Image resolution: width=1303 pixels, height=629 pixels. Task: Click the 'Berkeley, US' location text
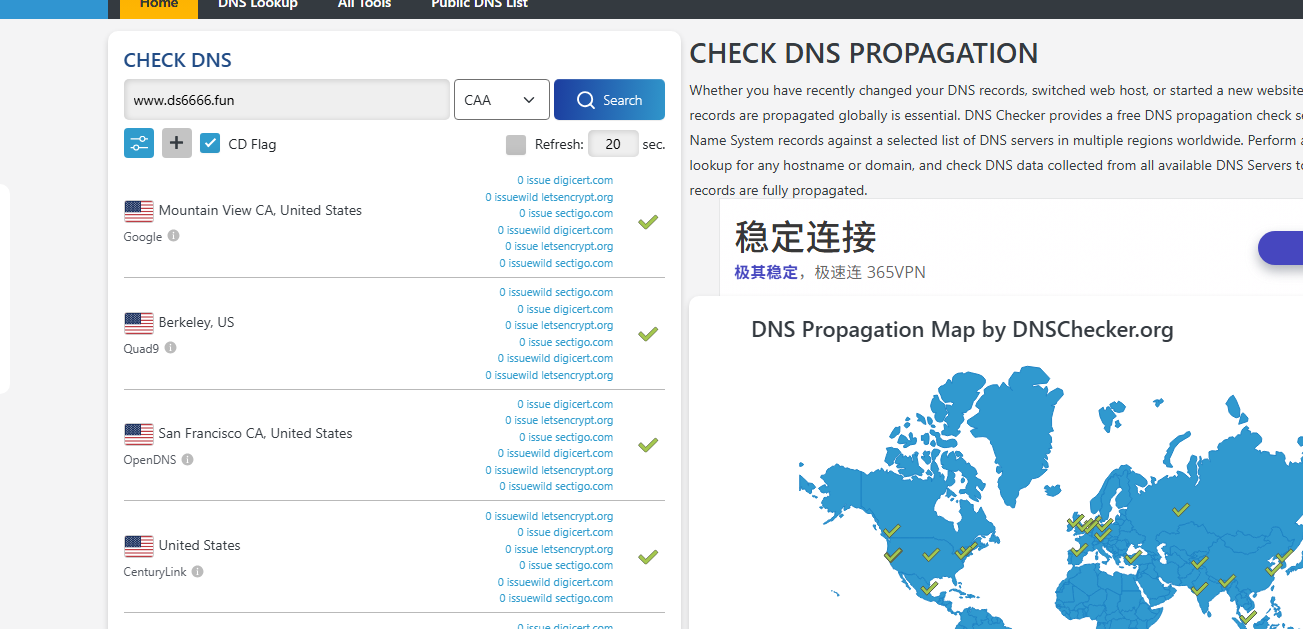click(x=196, y=322)
